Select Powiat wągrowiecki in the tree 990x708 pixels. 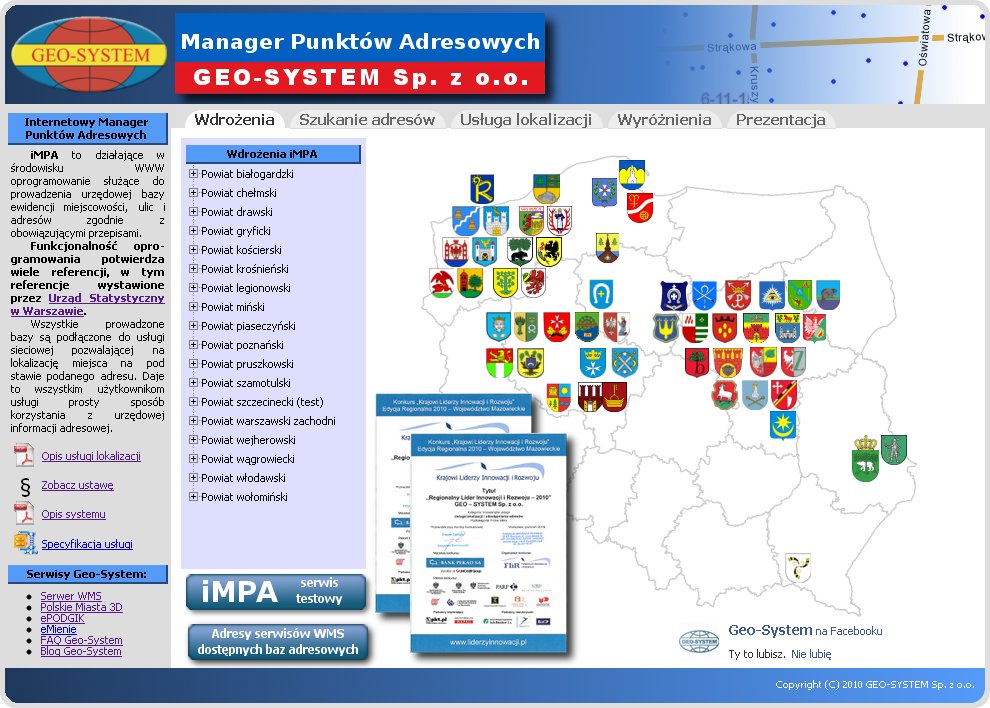[x=248, y=459]
